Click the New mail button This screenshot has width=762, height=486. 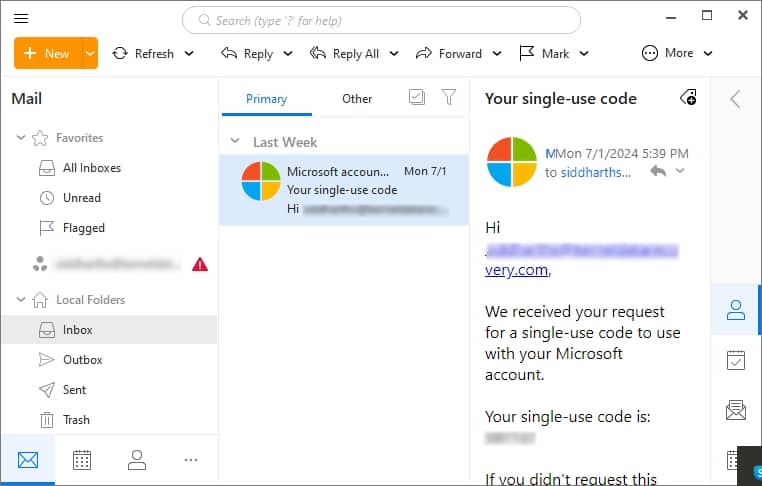[47, 53]
